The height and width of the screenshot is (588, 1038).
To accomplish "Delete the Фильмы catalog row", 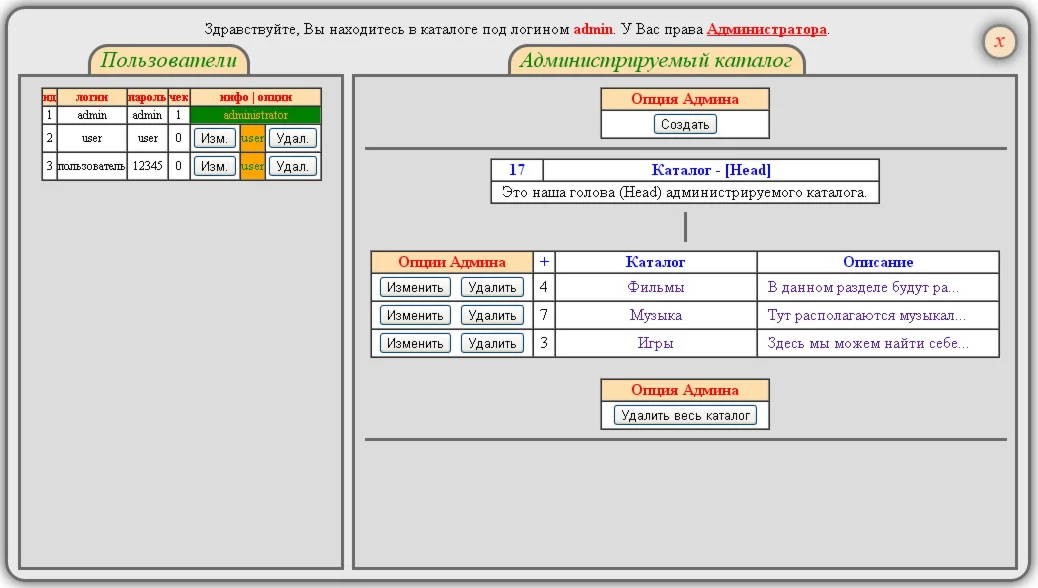I will [x=492, y=287].
